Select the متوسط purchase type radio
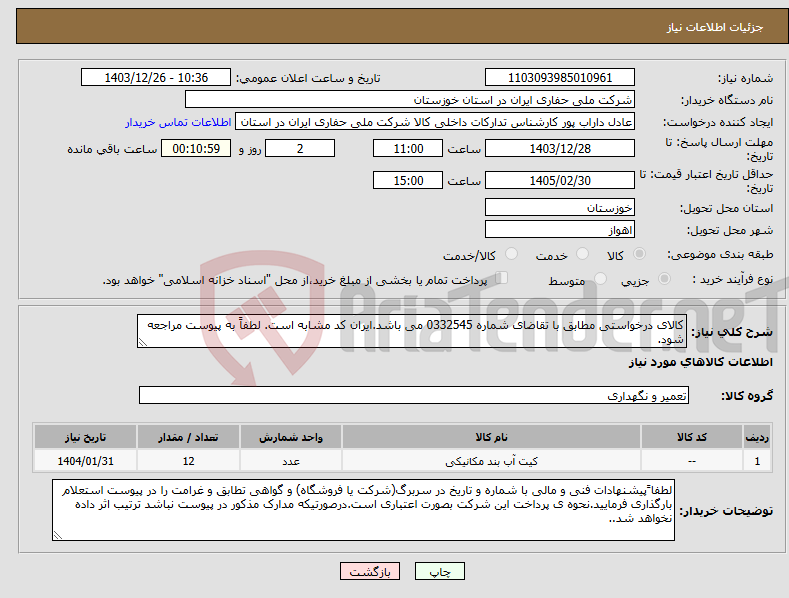The image size is (789, 598). click(600, 278)
